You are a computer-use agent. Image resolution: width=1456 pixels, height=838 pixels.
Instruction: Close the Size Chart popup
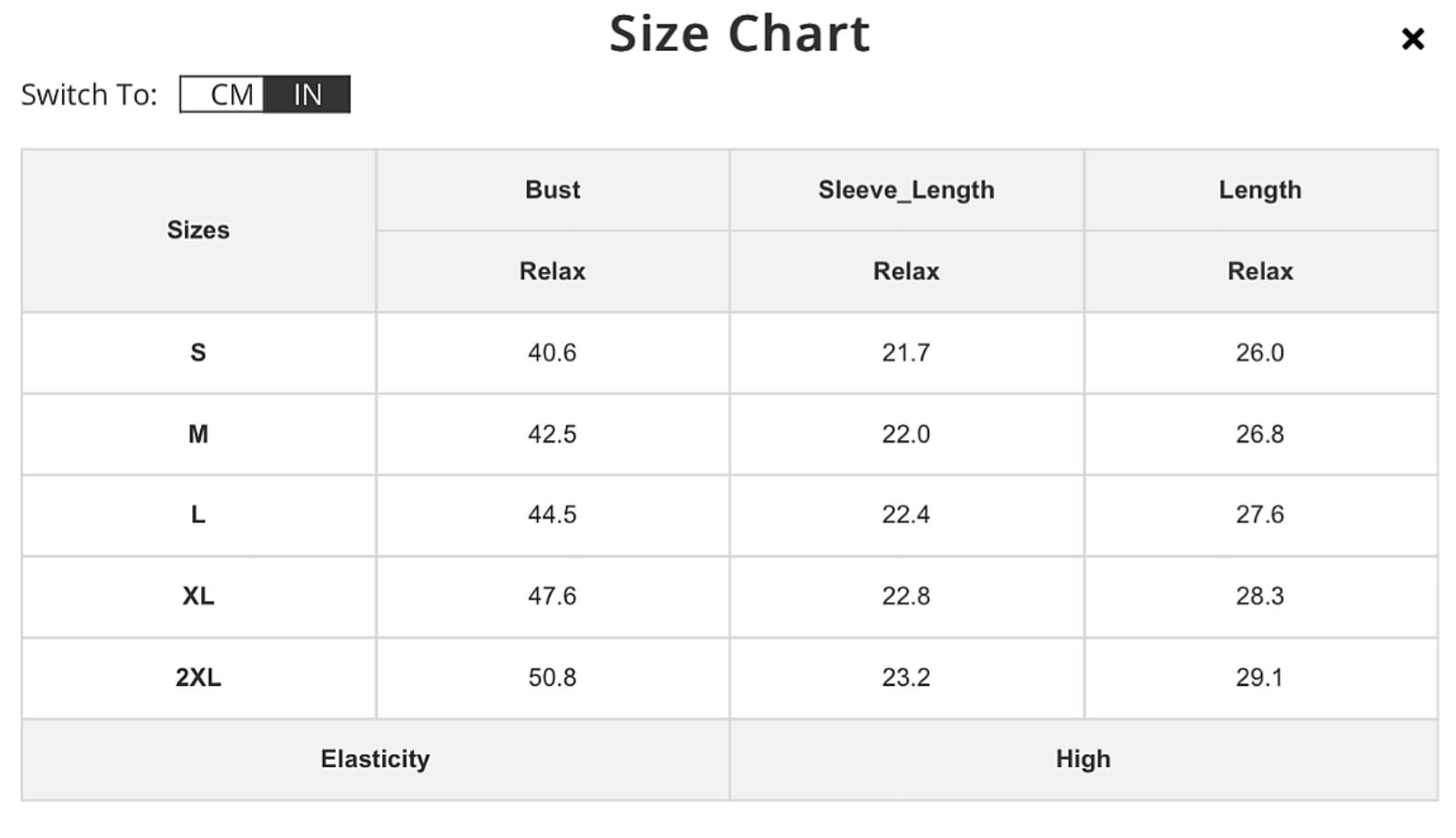[1412, 38]
